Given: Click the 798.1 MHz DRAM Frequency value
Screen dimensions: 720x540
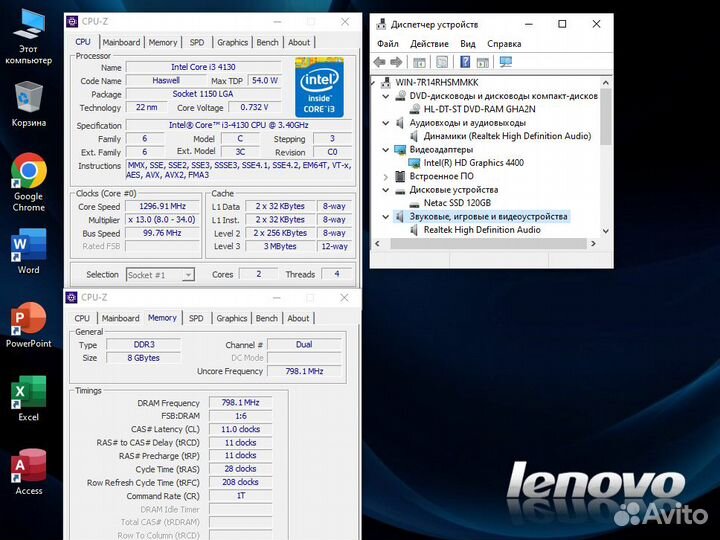Looking at the screenshot, I should tap(240, 403).
